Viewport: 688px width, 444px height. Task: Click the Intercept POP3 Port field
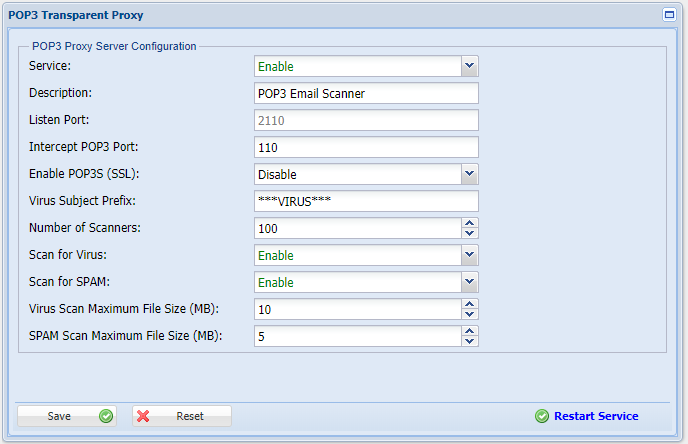366,147
